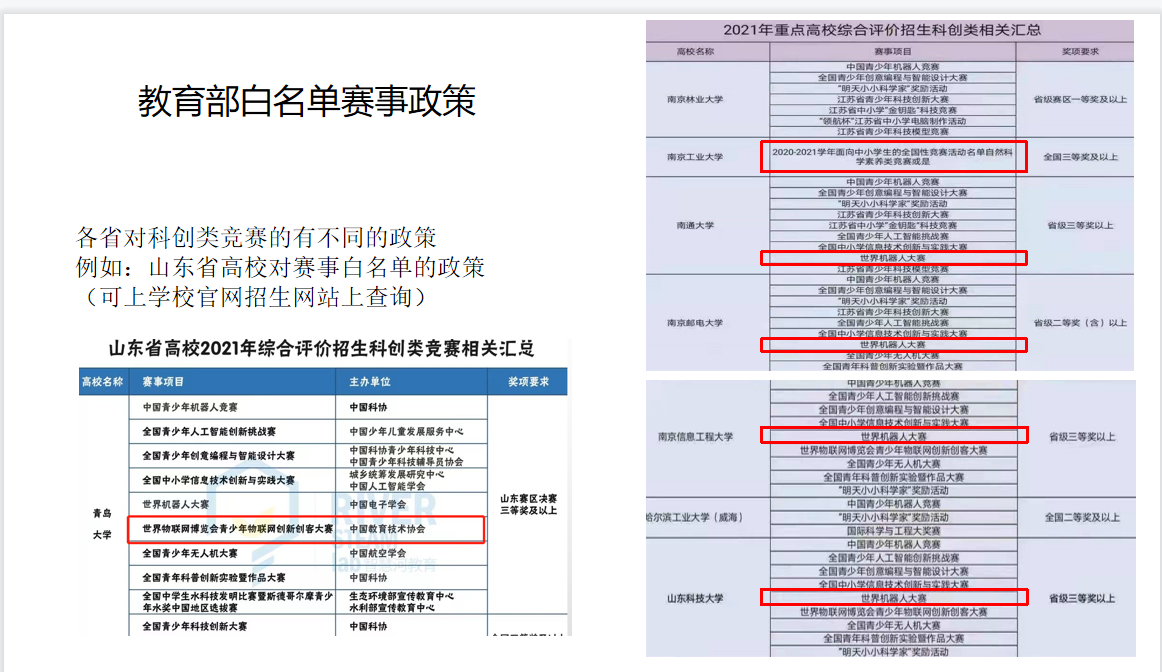1162x672 pixels.
Task: Select "世界机器人大赛" in the 青岛大学 table
Action: (176, 505)
